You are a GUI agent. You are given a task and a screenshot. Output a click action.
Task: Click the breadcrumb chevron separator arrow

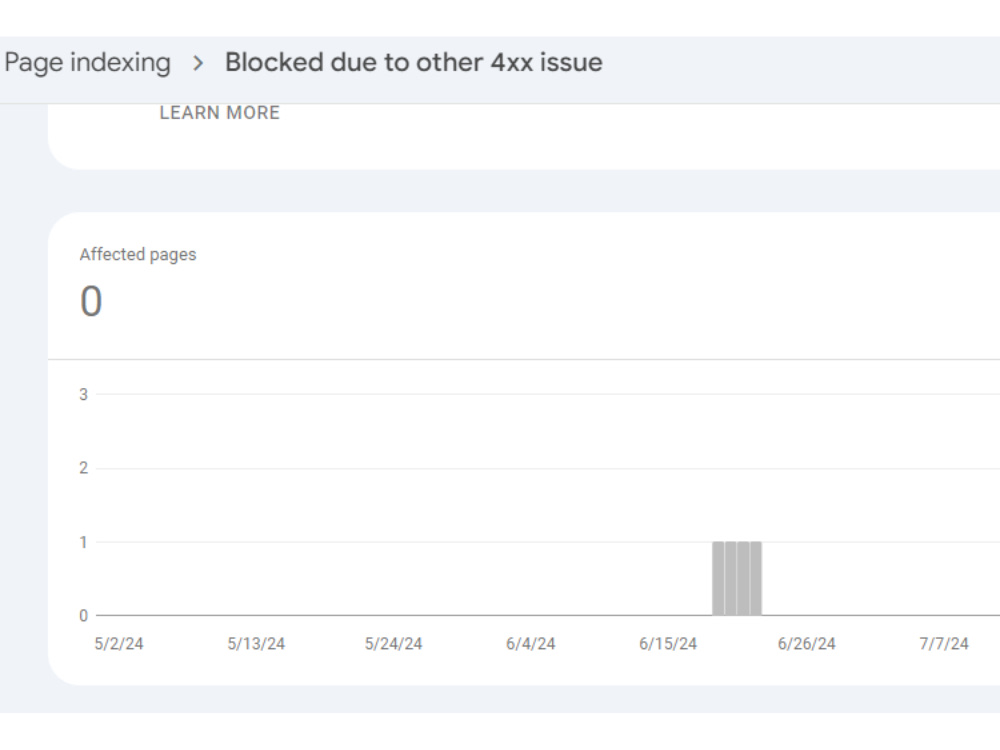[198, 63]
